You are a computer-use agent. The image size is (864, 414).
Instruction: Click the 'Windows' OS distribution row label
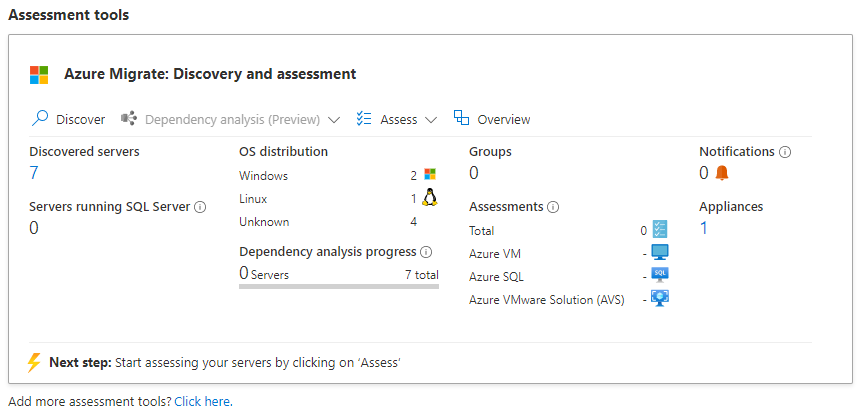[263, 176]
